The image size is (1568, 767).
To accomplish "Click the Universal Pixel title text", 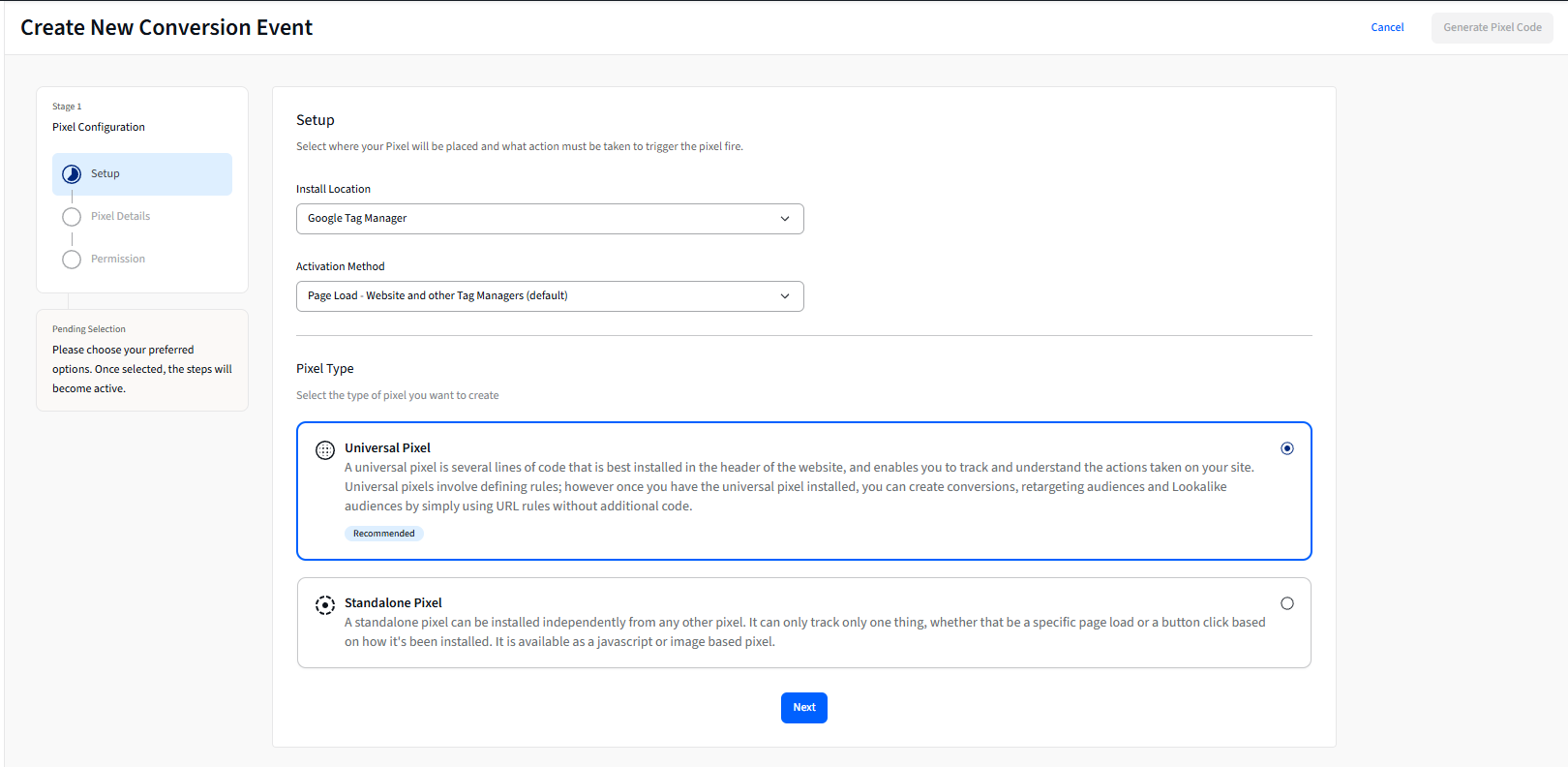I will (x=387, y=447).
